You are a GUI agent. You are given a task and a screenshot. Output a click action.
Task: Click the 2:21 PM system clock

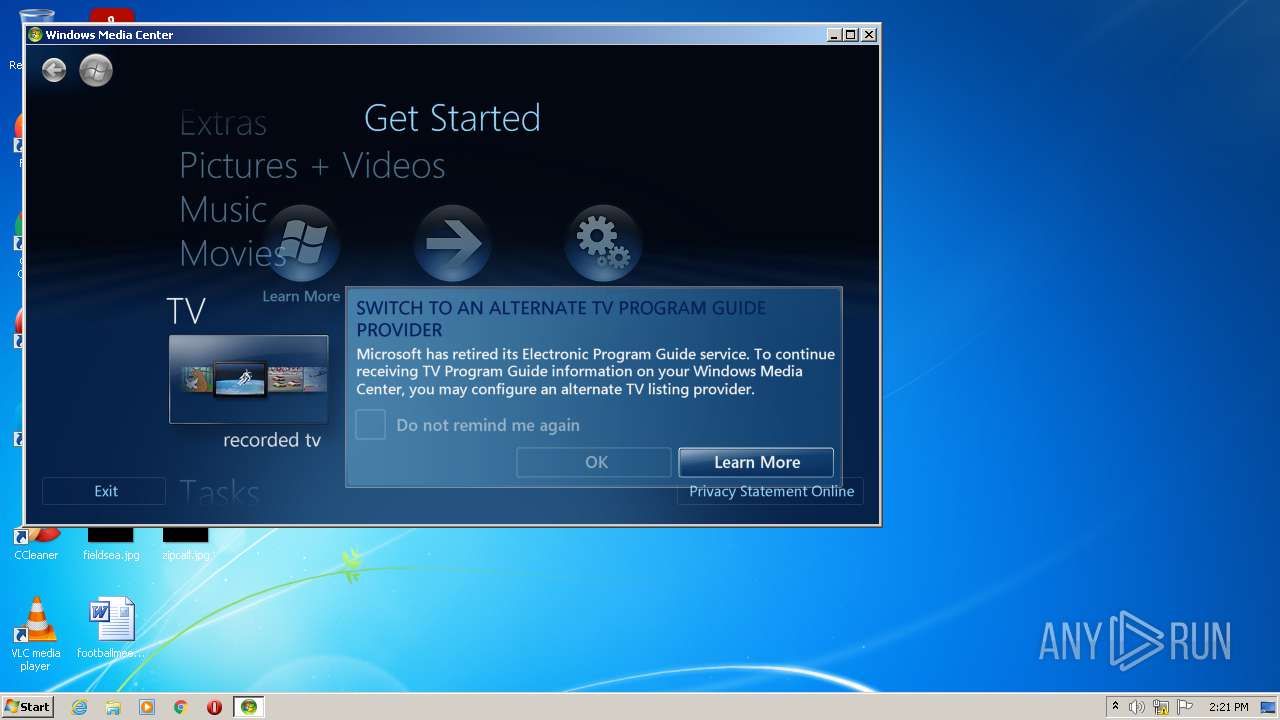click(x=1229, y=707)
